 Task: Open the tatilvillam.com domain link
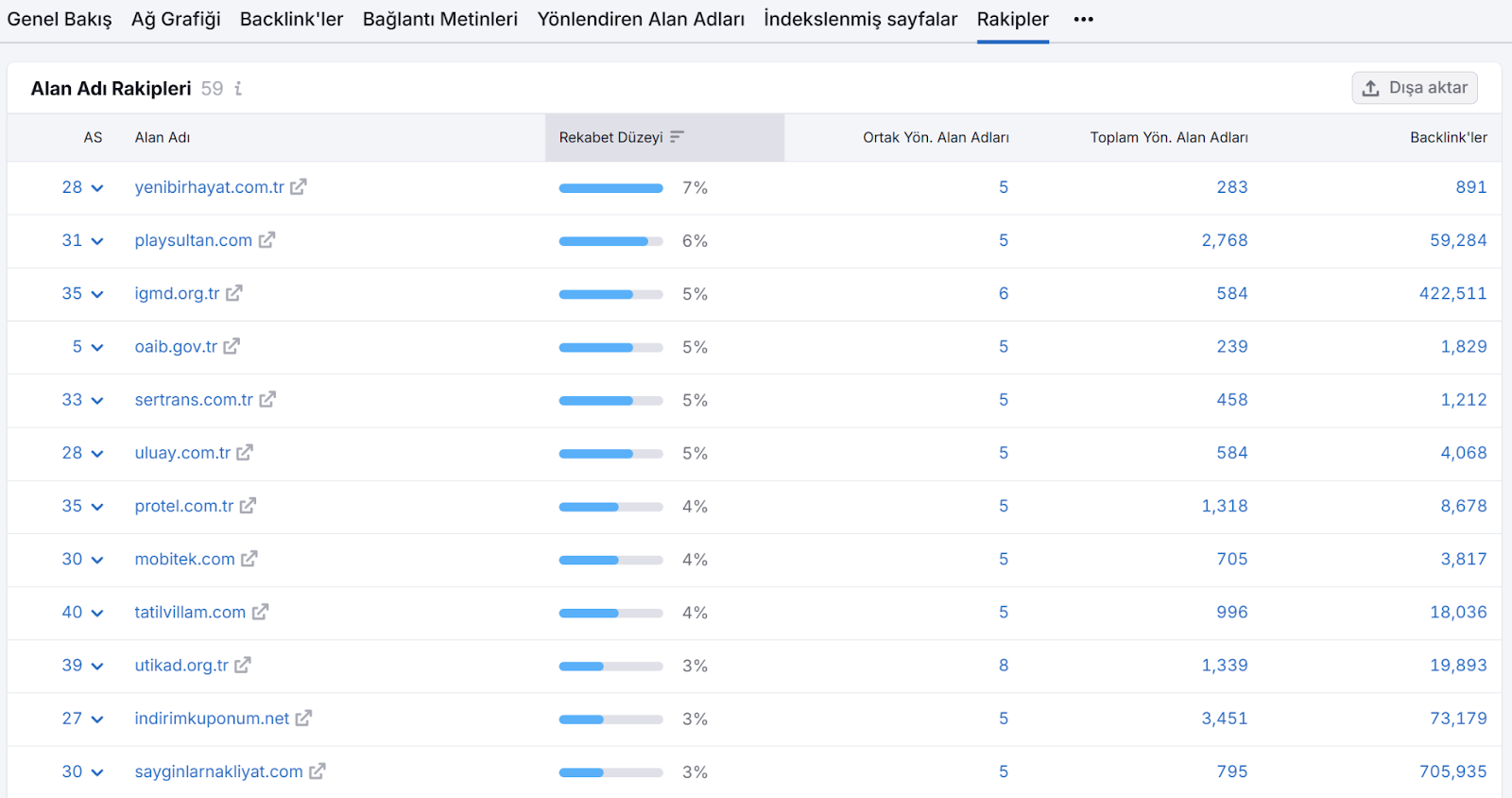[x=190, y=612]
